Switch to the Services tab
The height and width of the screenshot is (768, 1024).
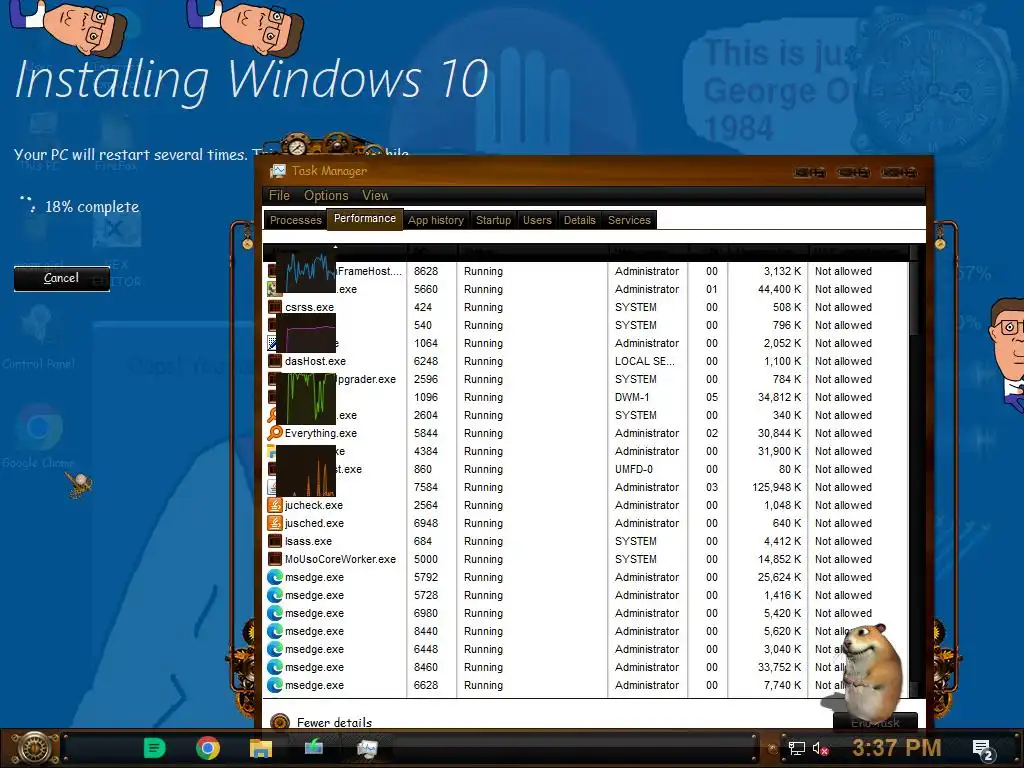point(629,220)
